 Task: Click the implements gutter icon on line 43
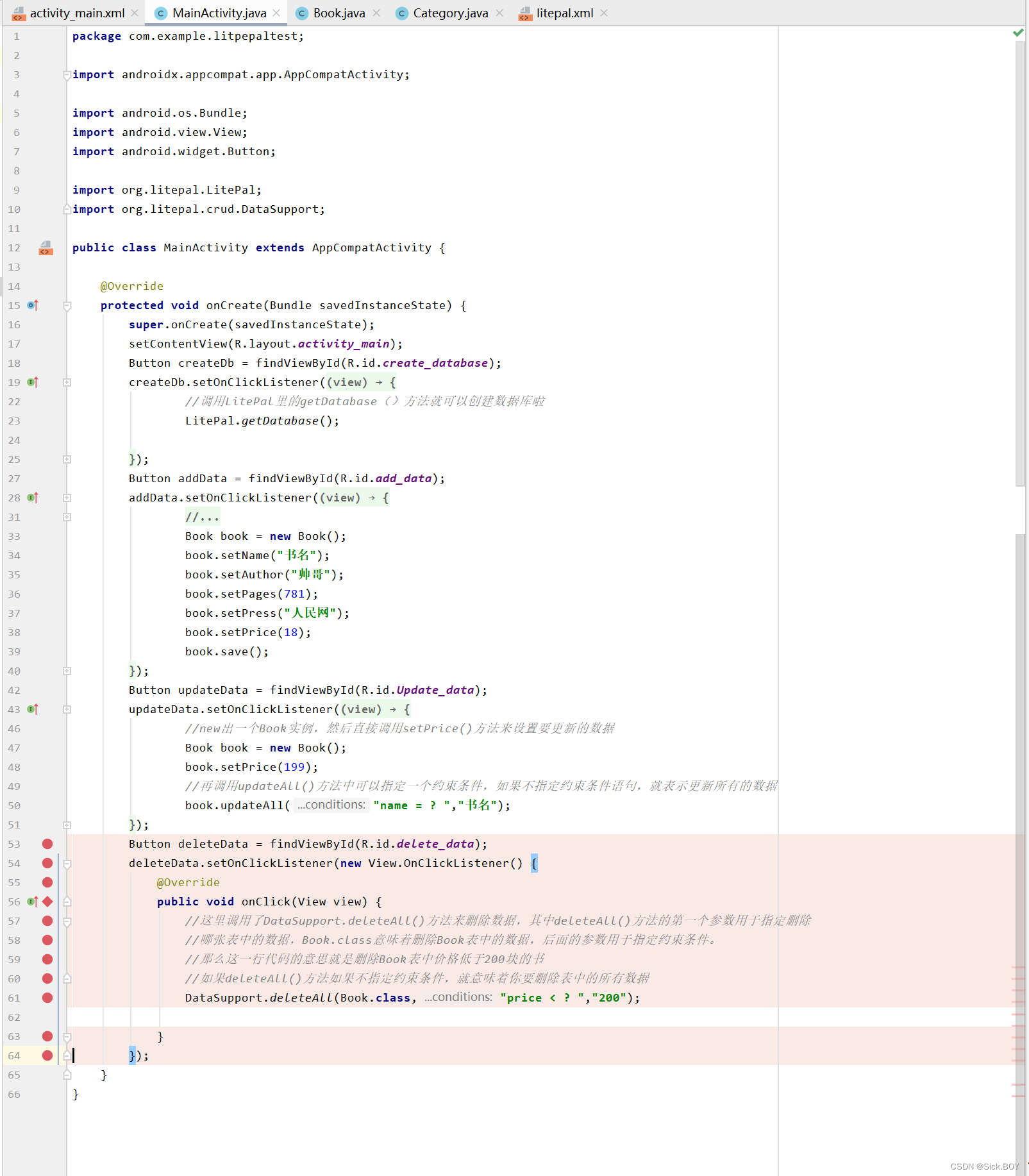[x=33, y=709]
